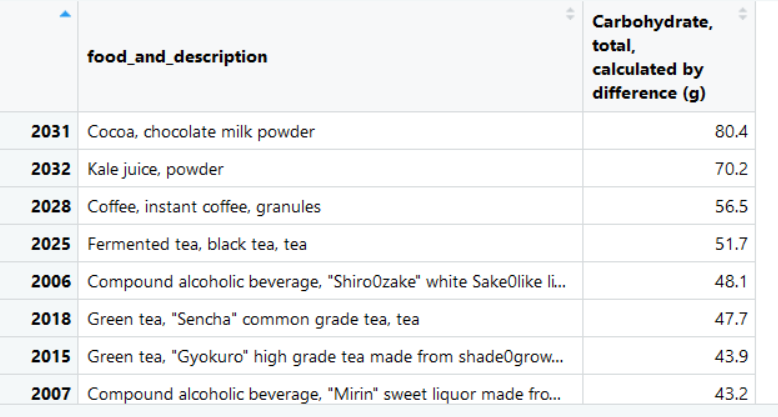Click the row index column sort arrow
778x417 pixels.
(x=65, y=14)
